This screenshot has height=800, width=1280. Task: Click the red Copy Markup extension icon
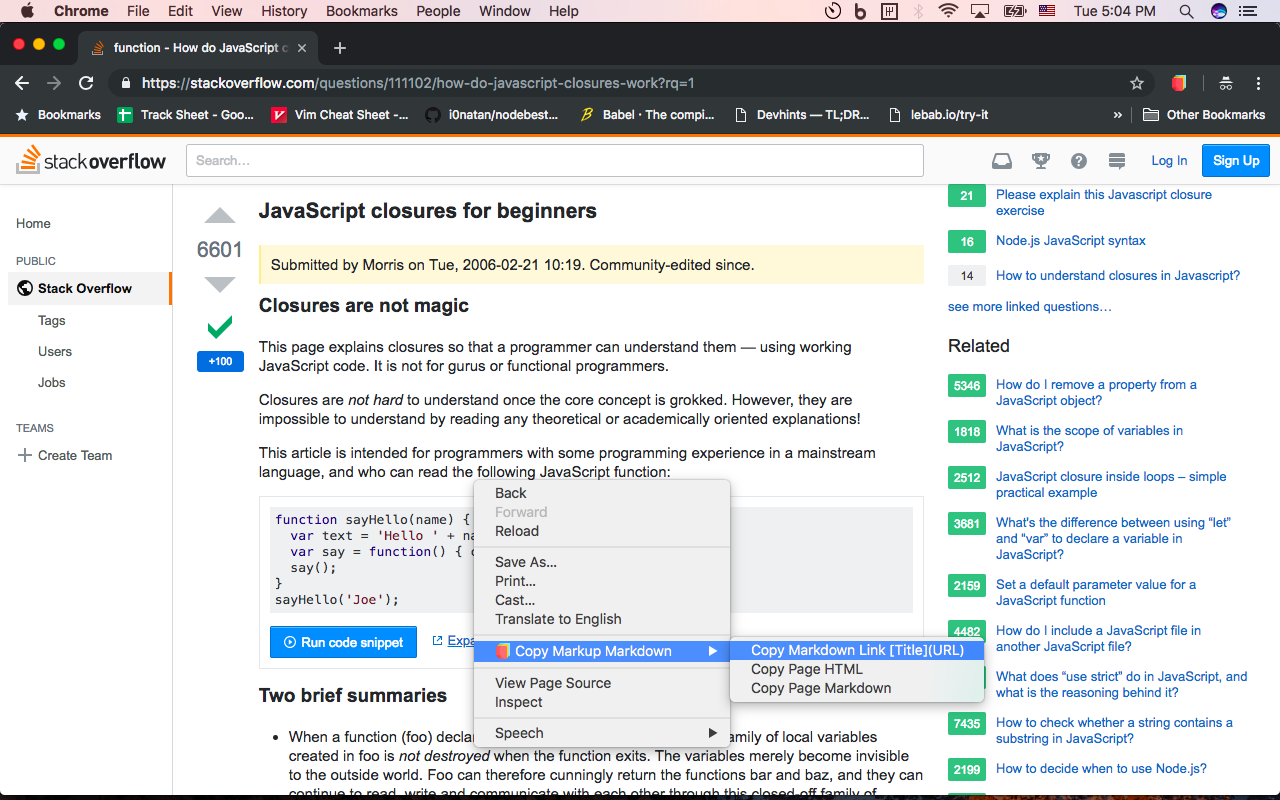tap(1179, 84)
